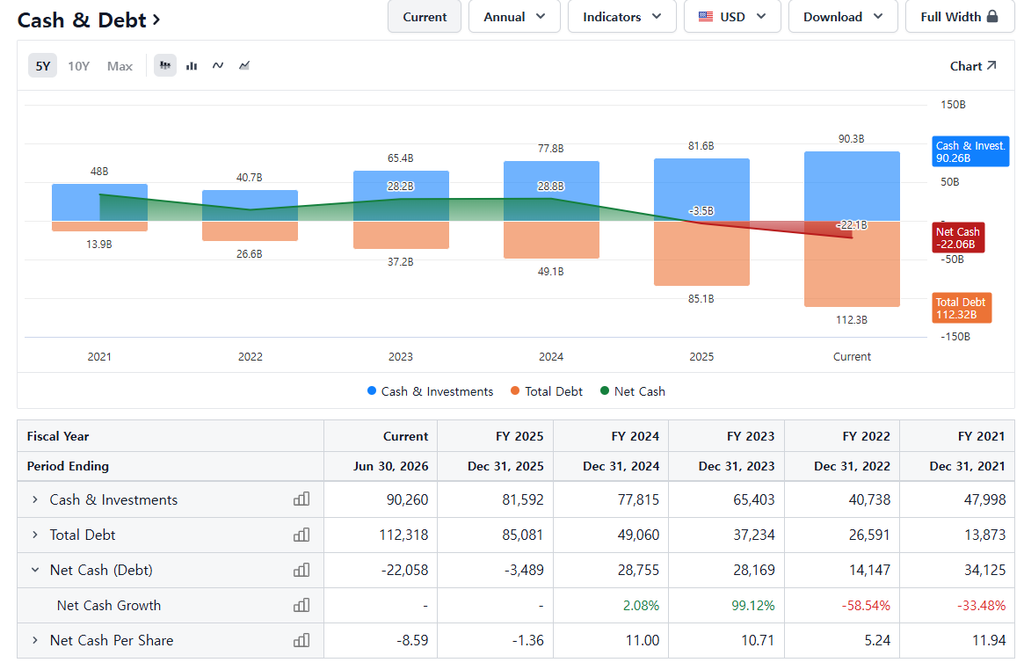Click the 99.12% Net Cash Growth value
The width and height of the screenshot is (1024, 664).
click(753, 605)
